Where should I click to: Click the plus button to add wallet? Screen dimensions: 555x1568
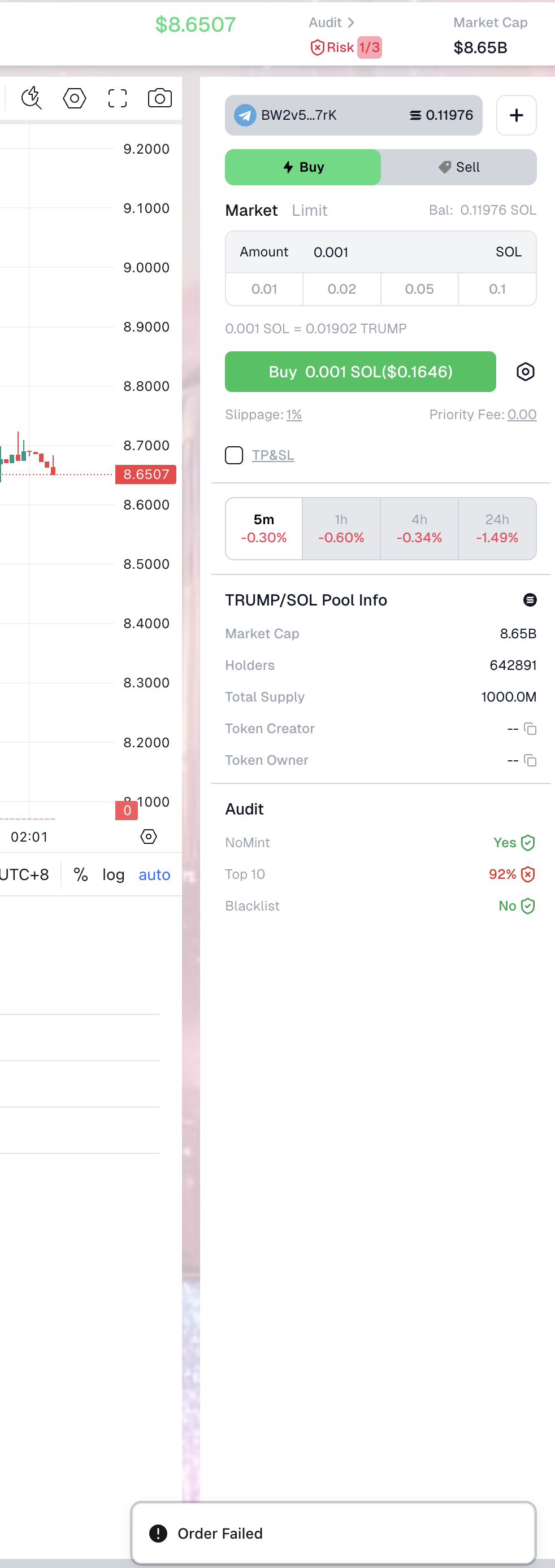click(516, 115)
